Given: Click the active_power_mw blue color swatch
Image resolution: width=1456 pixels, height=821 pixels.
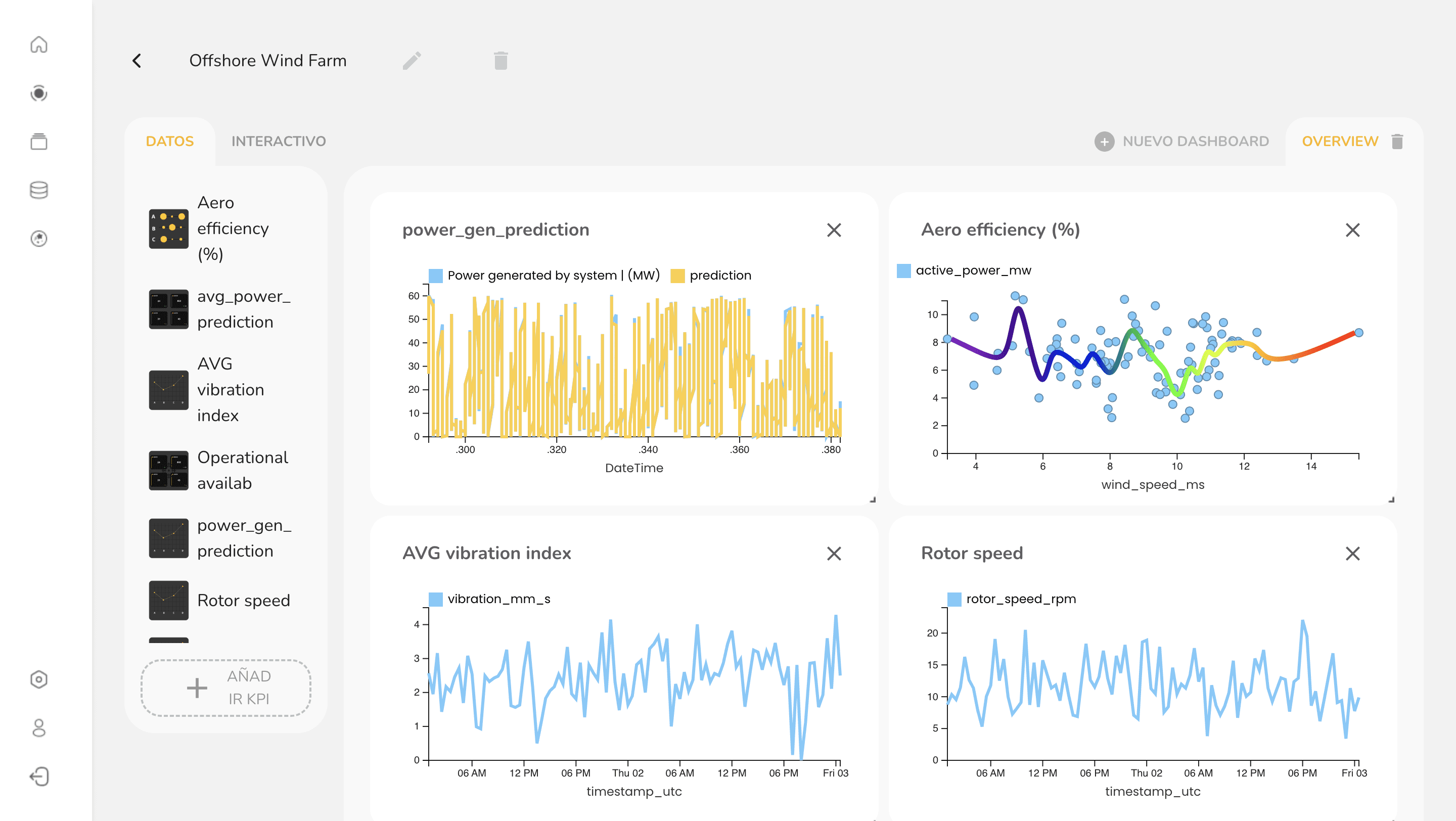Looking at the screenshot, I should 904,270.
